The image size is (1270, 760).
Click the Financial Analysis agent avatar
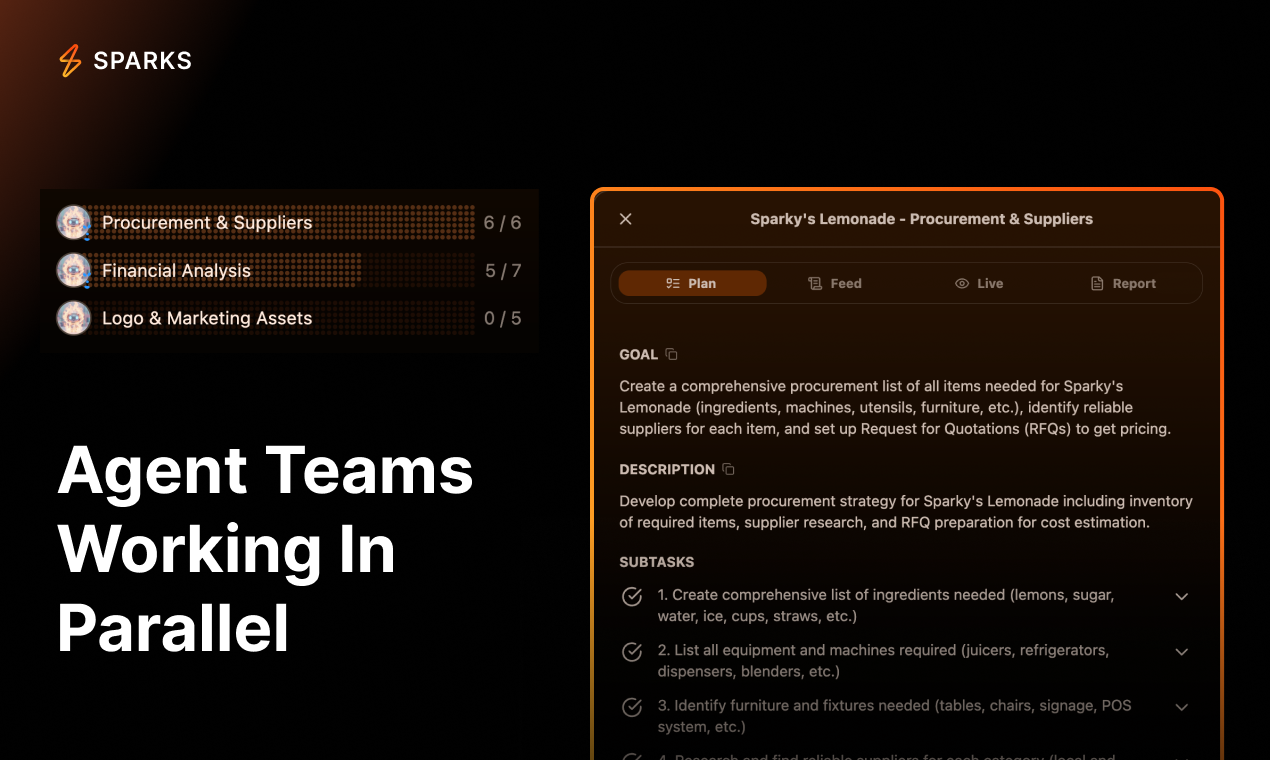pyautogui.click(x=73, y=271)
